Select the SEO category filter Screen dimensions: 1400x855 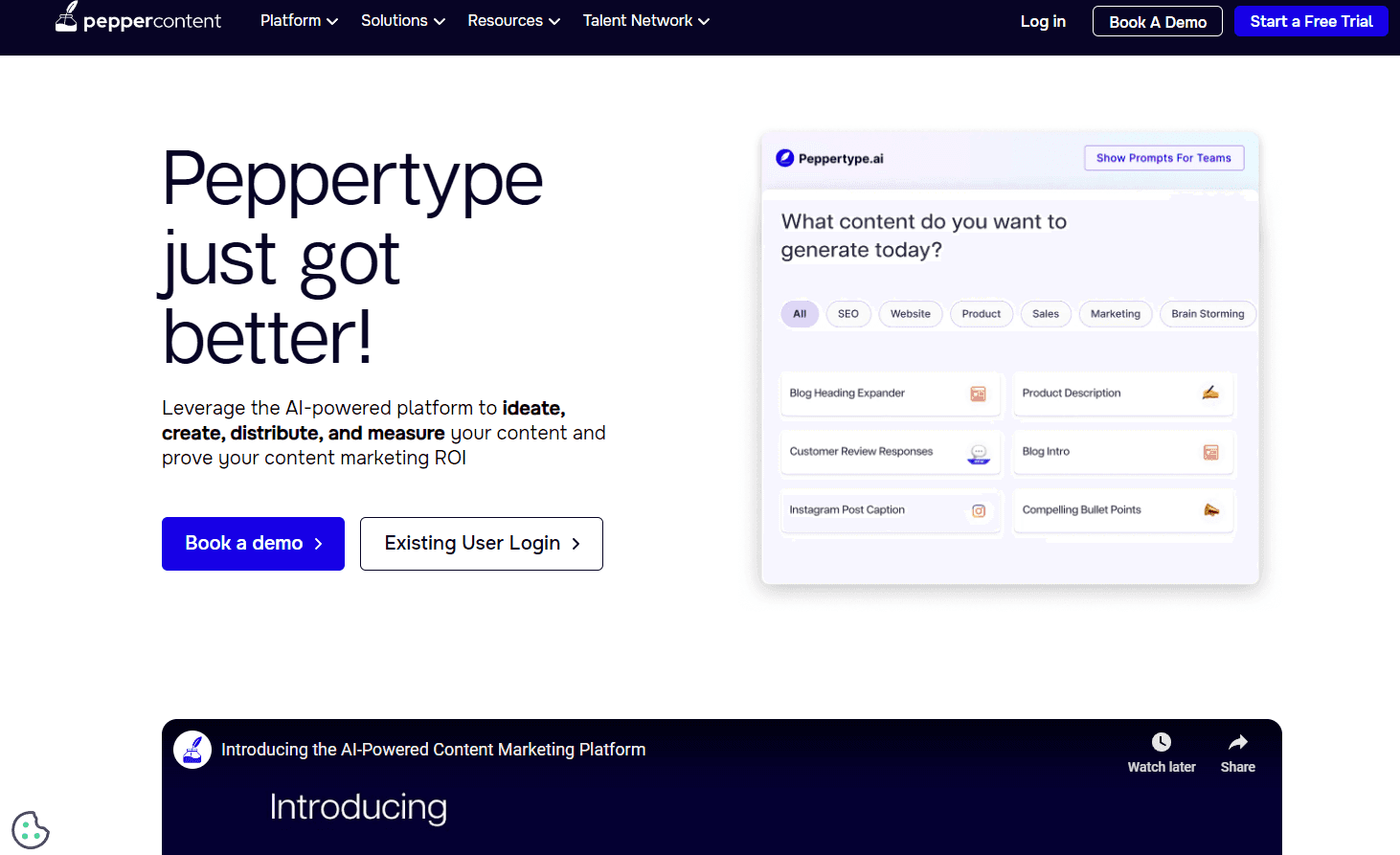tap(848, 314)
